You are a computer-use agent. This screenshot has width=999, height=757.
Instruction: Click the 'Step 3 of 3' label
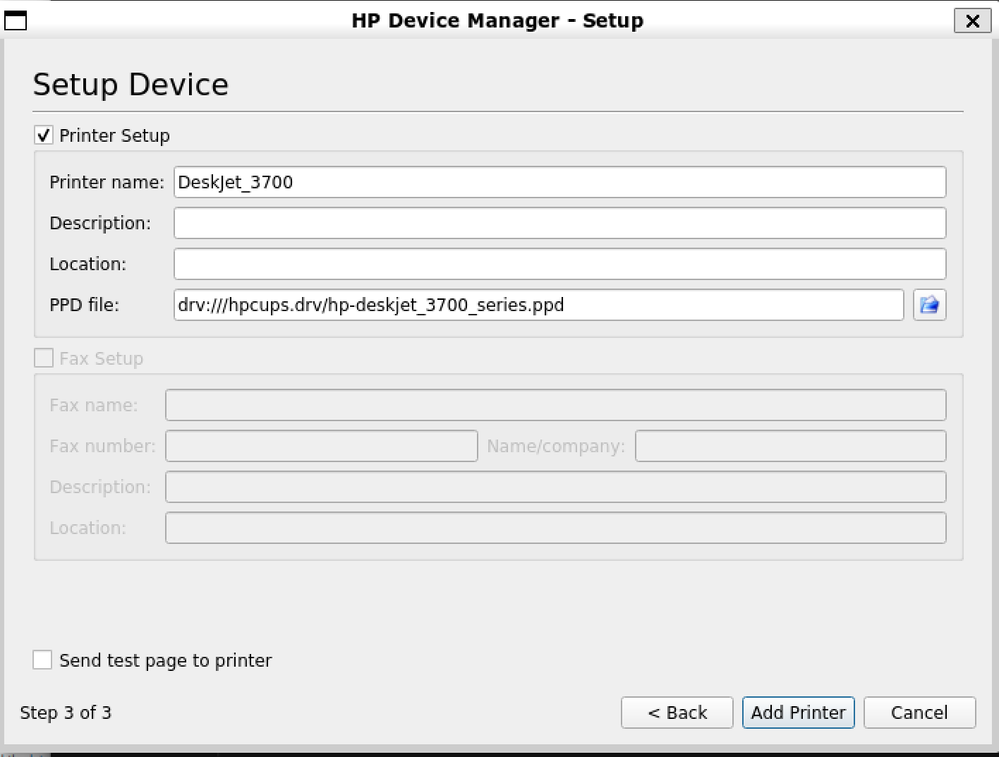(66, 712)
